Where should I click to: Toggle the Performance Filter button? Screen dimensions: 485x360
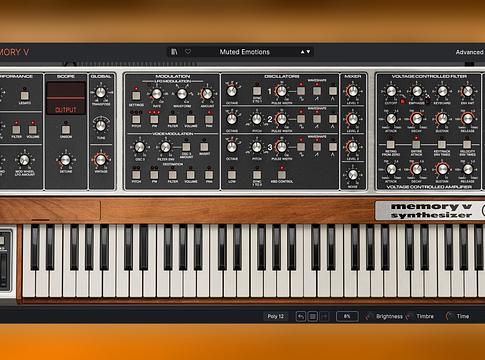(16, 129)
